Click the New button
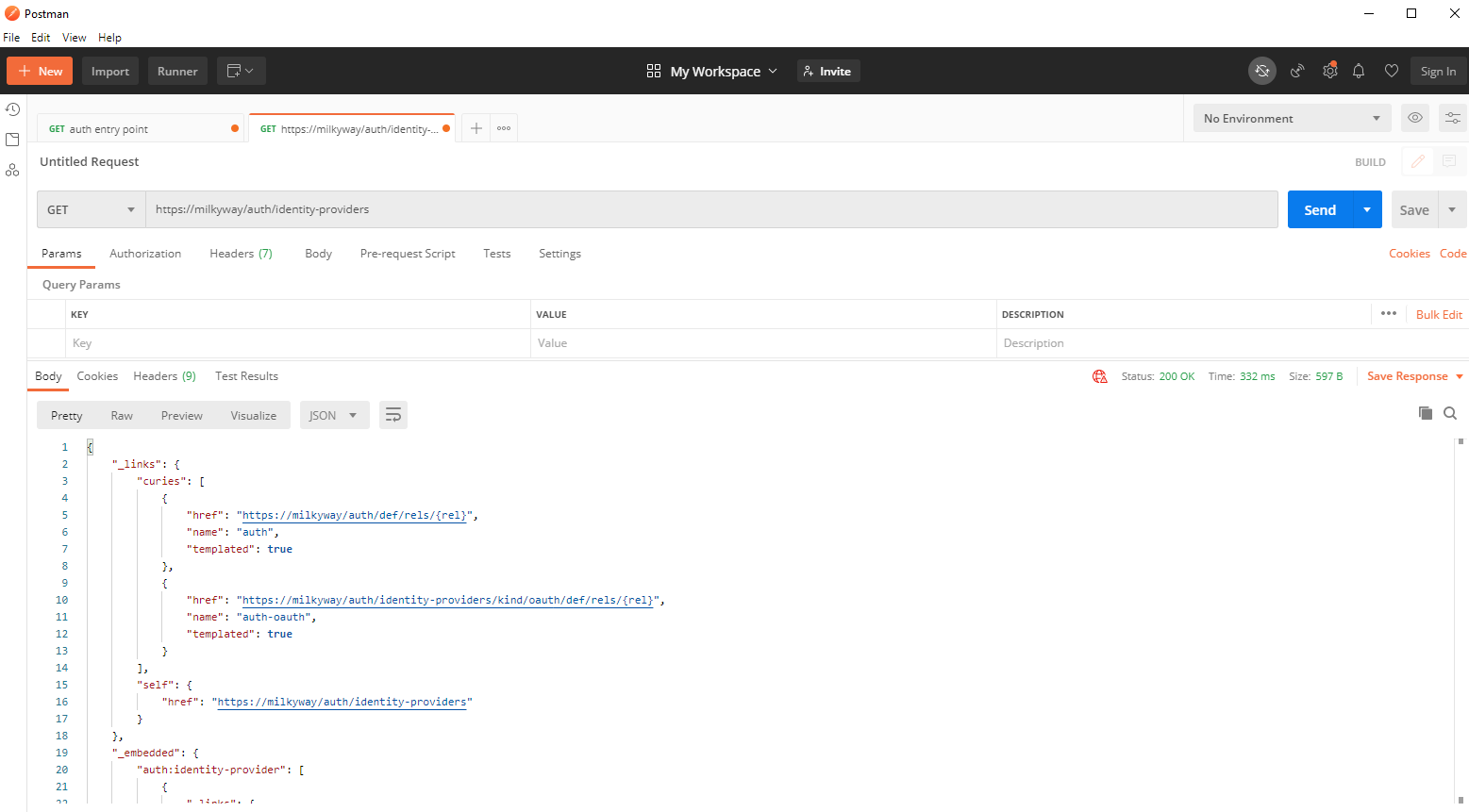This screenshot has width=1469, height=812. [40, 71]
